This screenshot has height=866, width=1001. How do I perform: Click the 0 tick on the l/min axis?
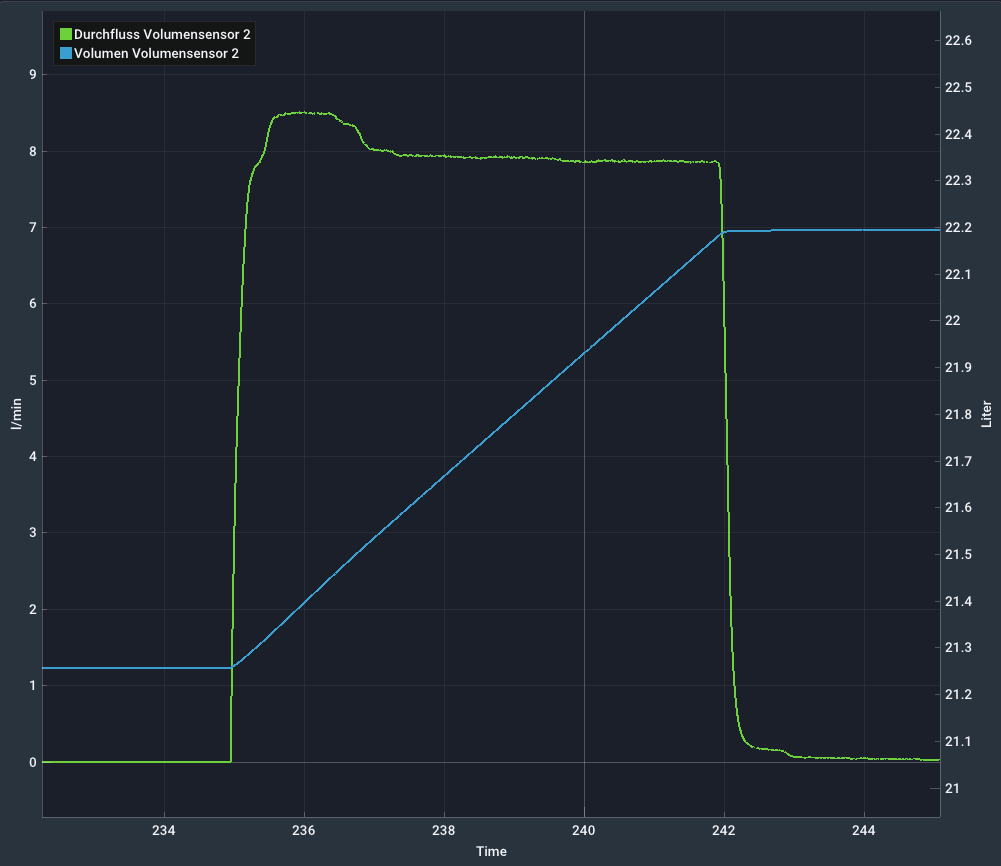(x=32, y=762)
